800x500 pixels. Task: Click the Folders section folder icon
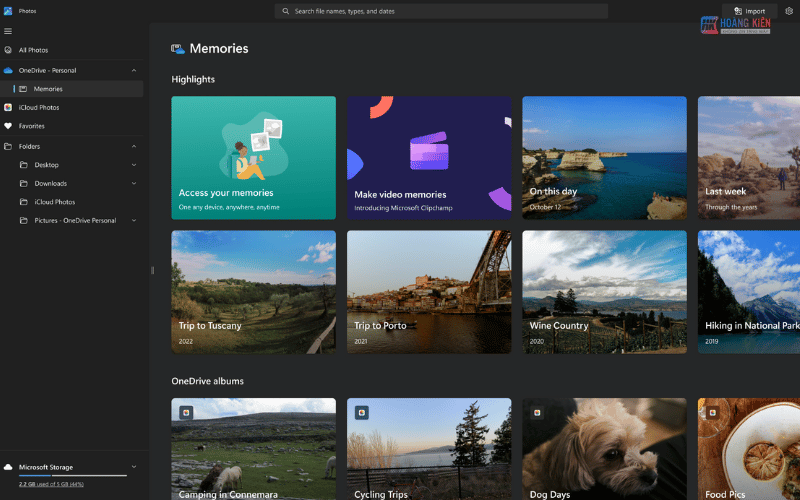pyautogui.click(x=8, y=146)
